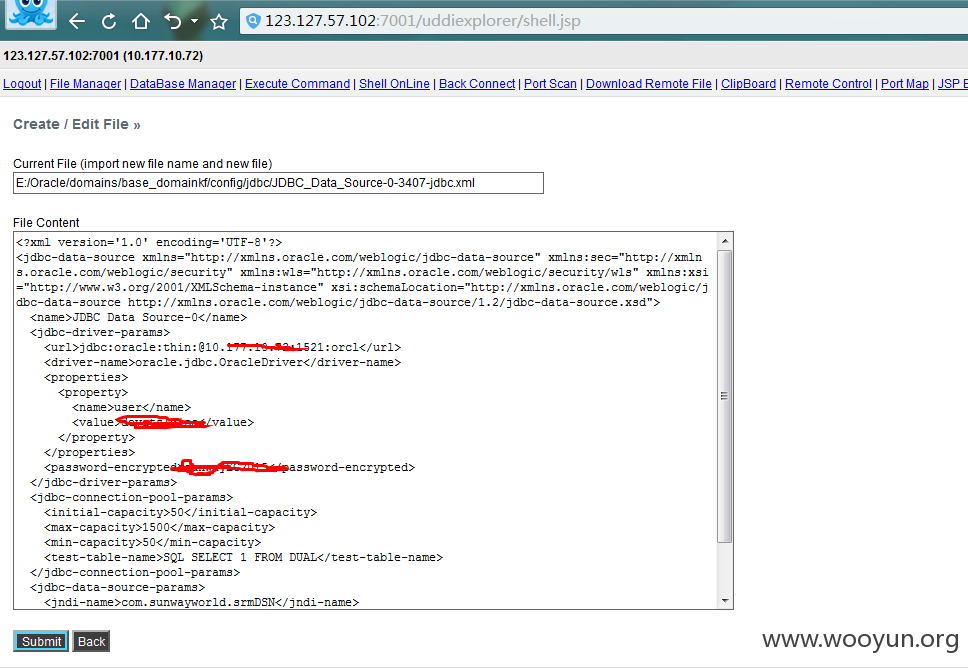Click the 'Create / Edit File »' heading
Viewport: 968px width, 668px height.
click(x=77, y=124)
